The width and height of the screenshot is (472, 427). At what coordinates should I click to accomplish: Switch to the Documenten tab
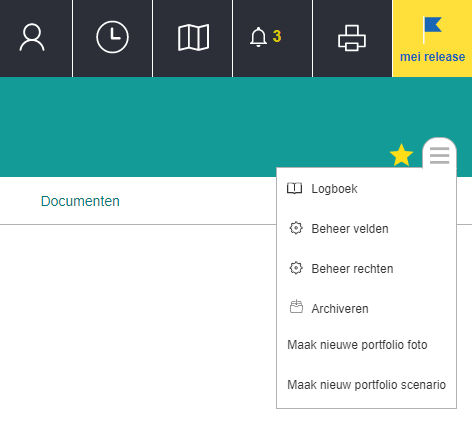(80, 201)
